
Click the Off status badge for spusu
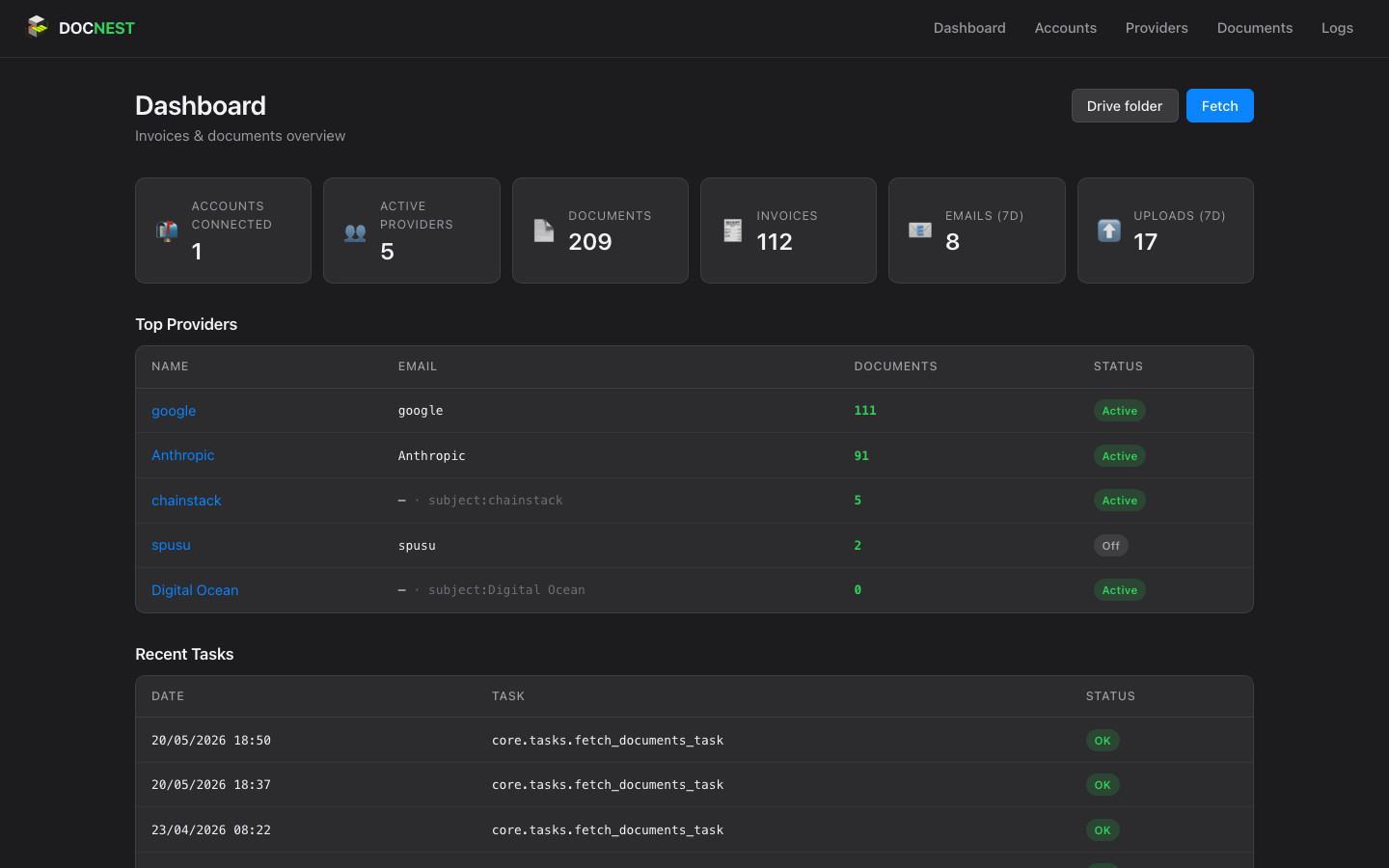tap(1111, 545)
